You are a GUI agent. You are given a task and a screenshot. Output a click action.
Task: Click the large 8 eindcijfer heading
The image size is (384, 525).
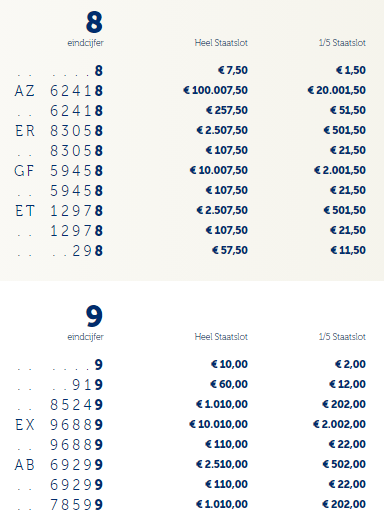coord(94,22)
